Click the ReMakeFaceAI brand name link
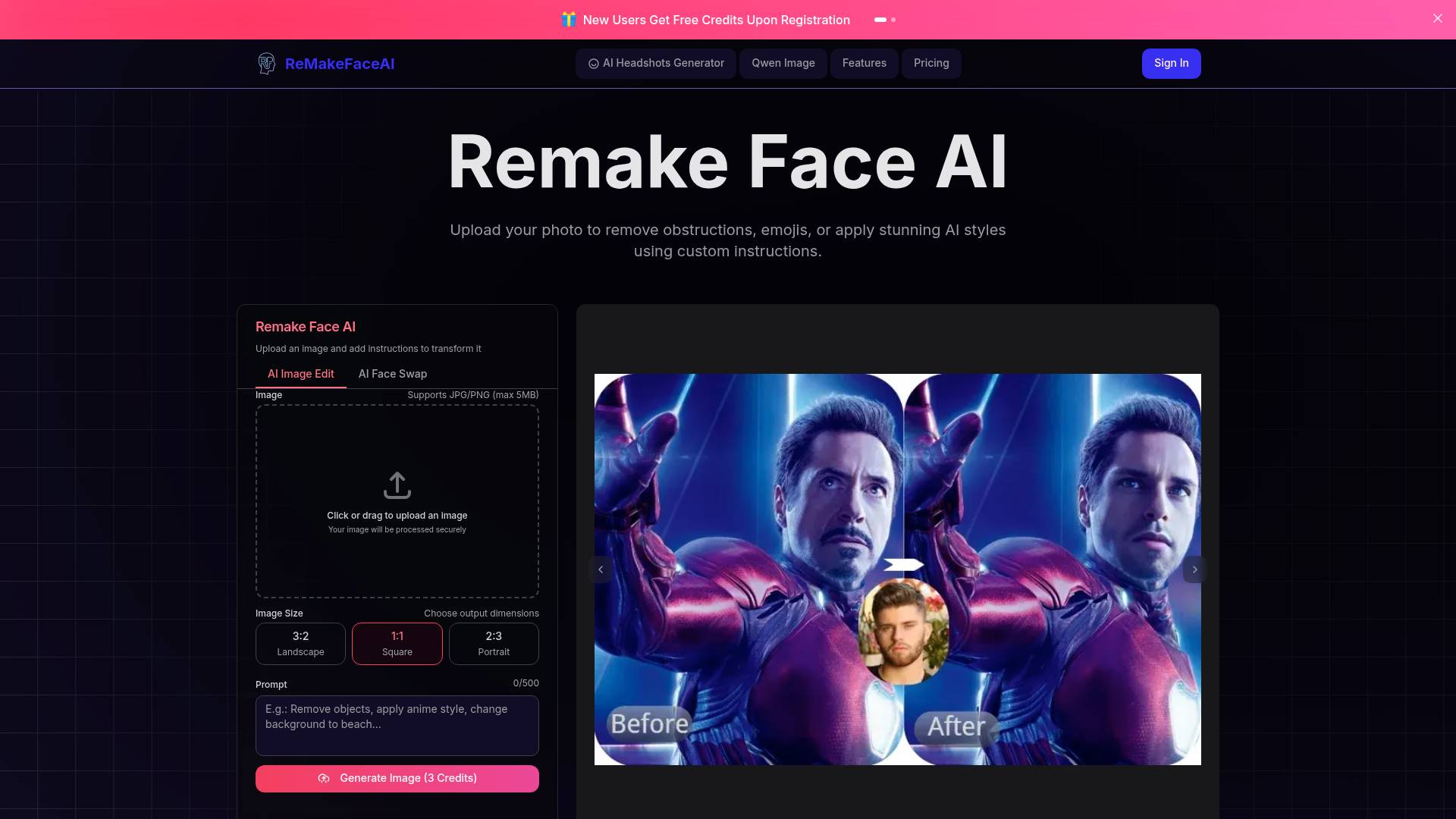 tap(340, 64)
